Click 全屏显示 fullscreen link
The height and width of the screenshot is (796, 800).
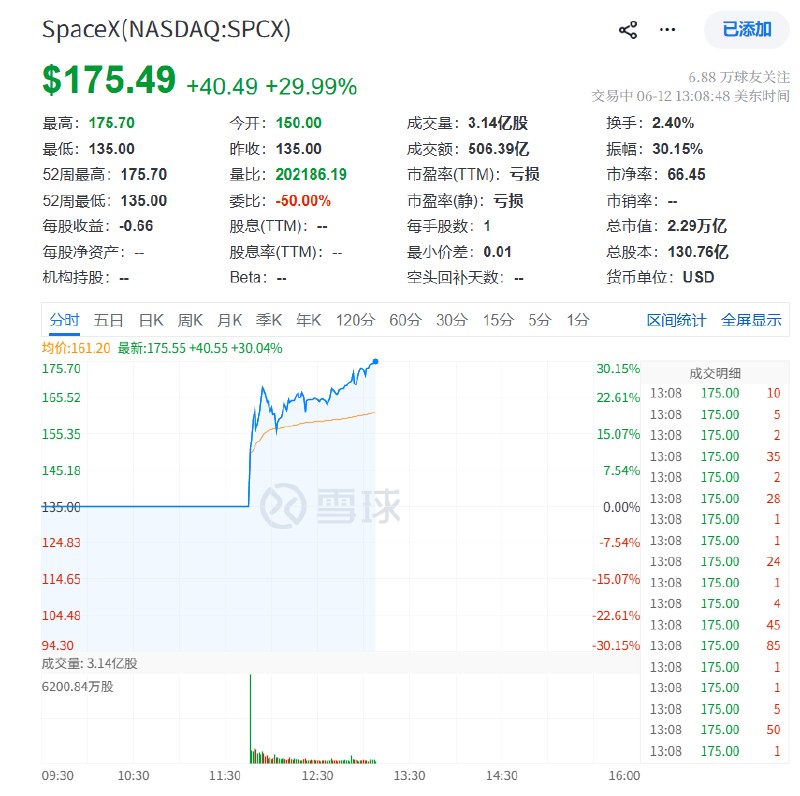point(751,320)
